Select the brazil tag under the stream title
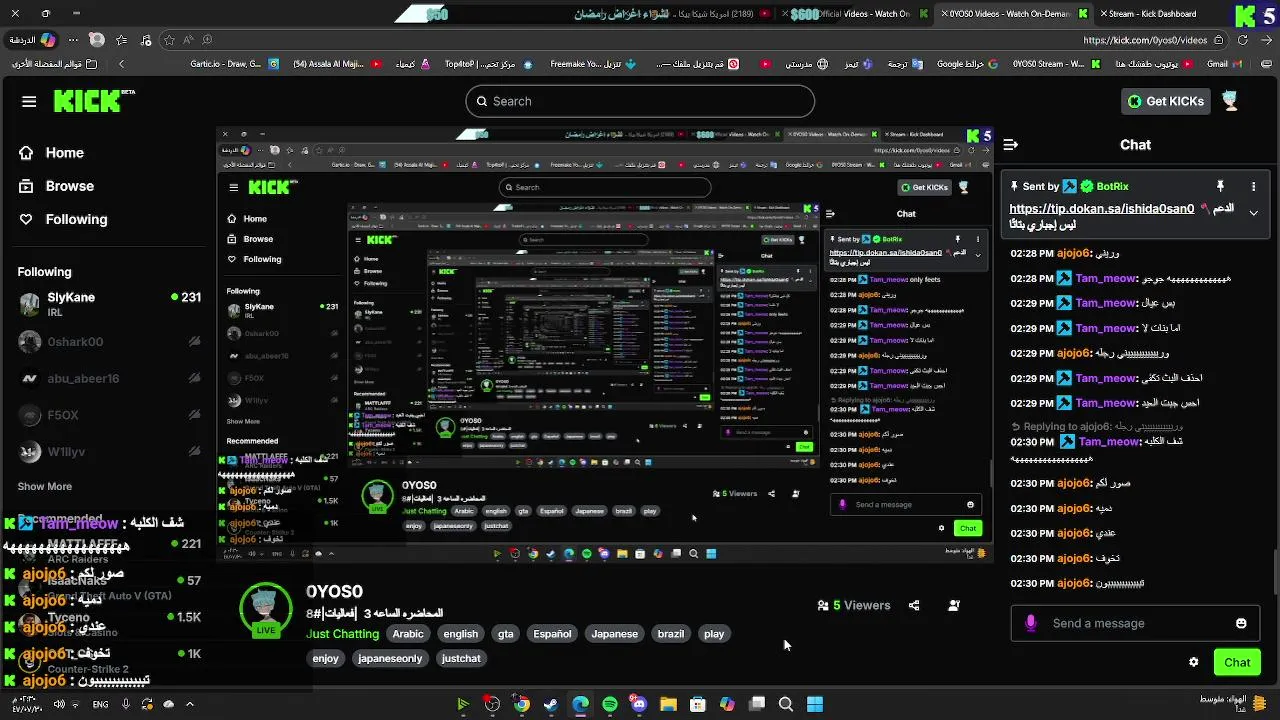Screen dimensions: 1280x720 tap(671, 634)
